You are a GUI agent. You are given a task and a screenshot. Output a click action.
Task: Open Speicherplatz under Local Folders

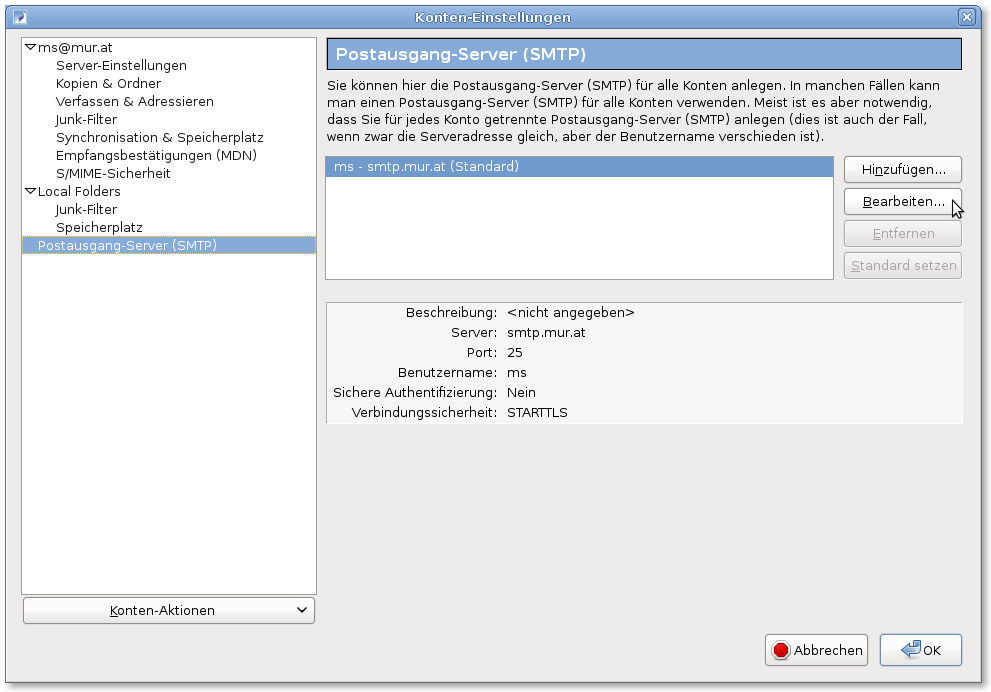coord(99,228)
